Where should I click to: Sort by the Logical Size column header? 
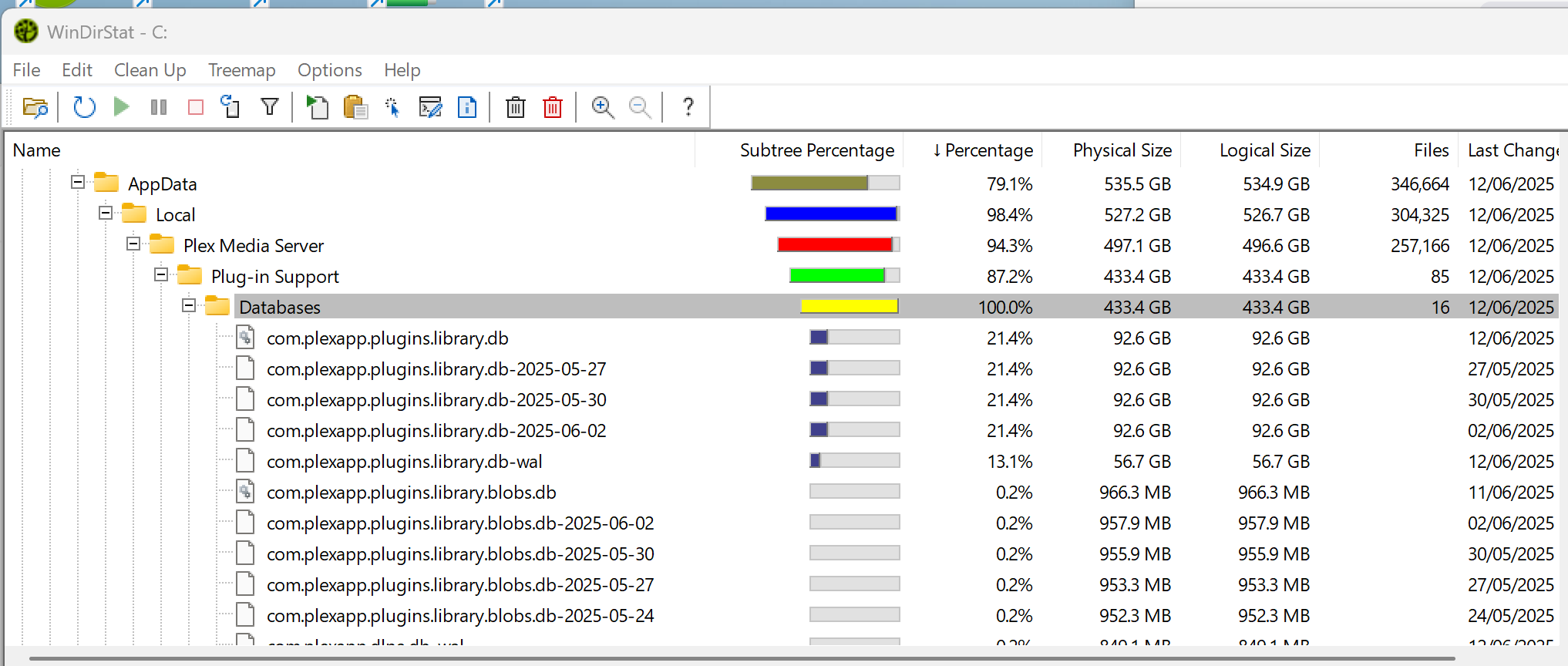coord(1250,150)
